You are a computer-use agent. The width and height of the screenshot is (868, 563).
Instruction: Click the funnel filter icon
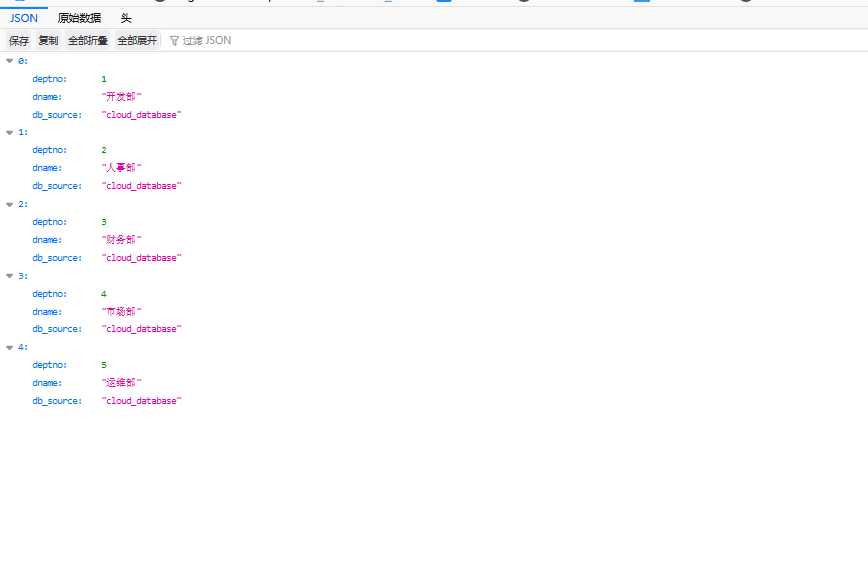(x=174, y=41)
